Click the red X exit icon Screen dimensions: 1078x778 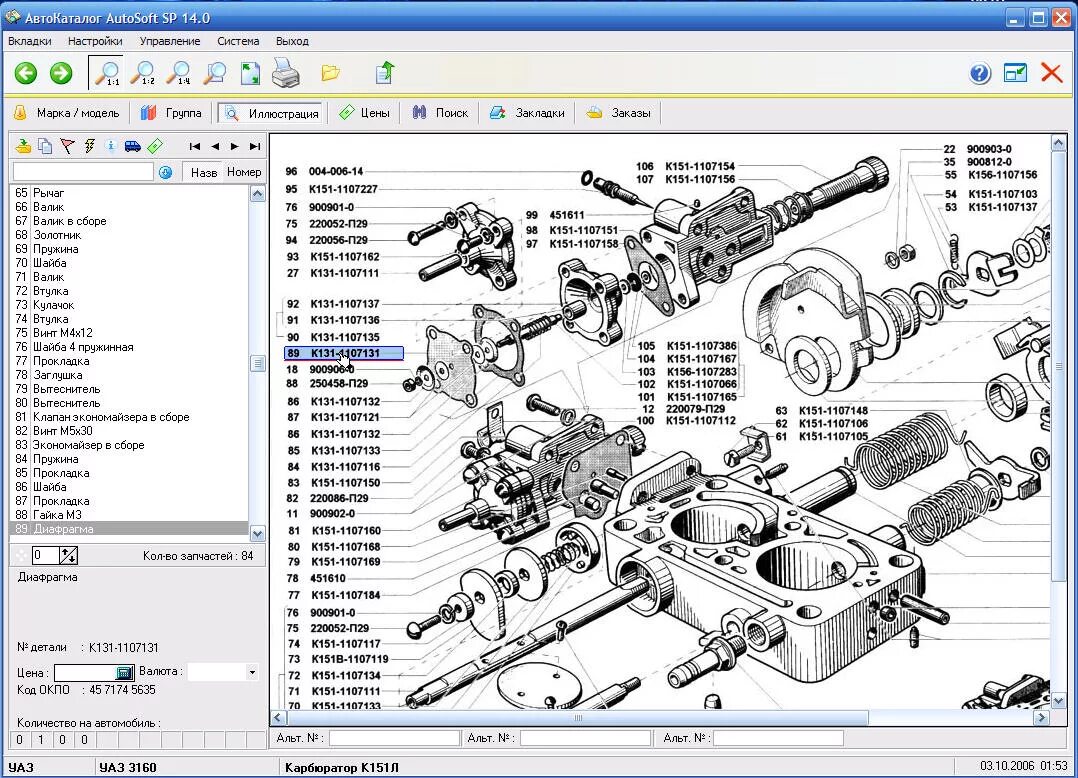point(1052,72)
